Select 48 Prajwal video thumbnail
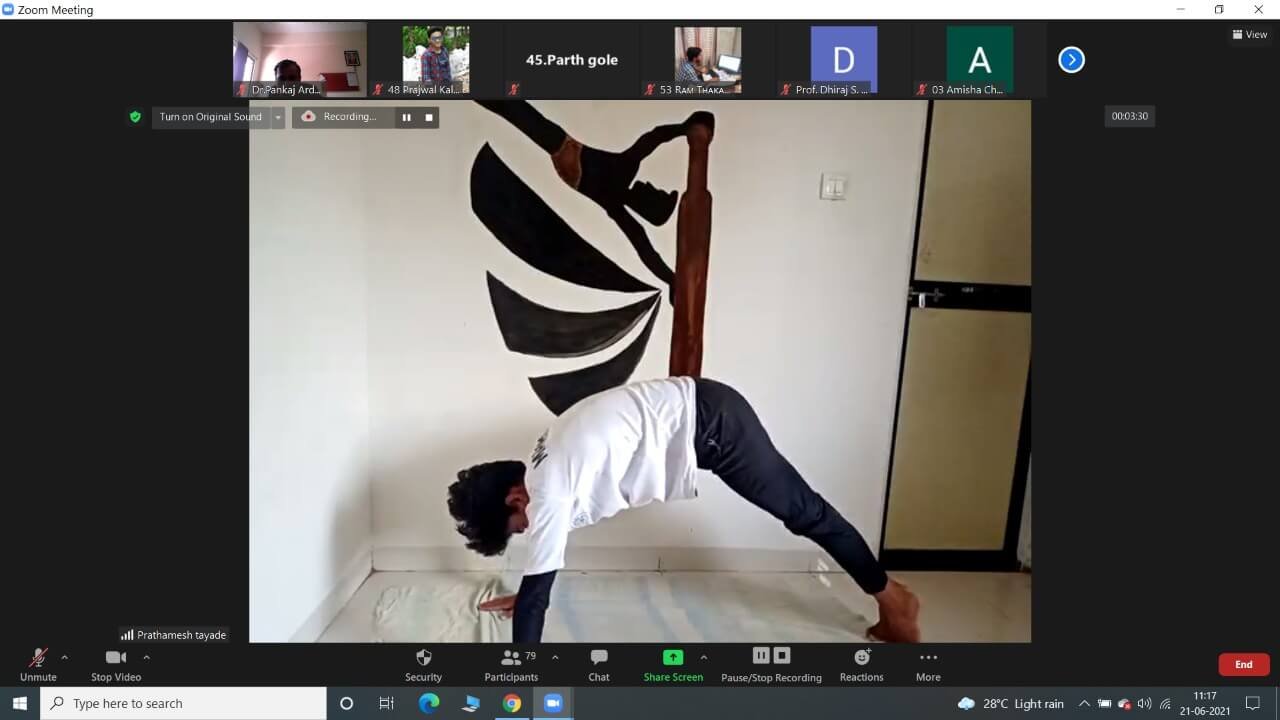The width and height of the screenshot is (1280, 720). (x=435, y=60)
